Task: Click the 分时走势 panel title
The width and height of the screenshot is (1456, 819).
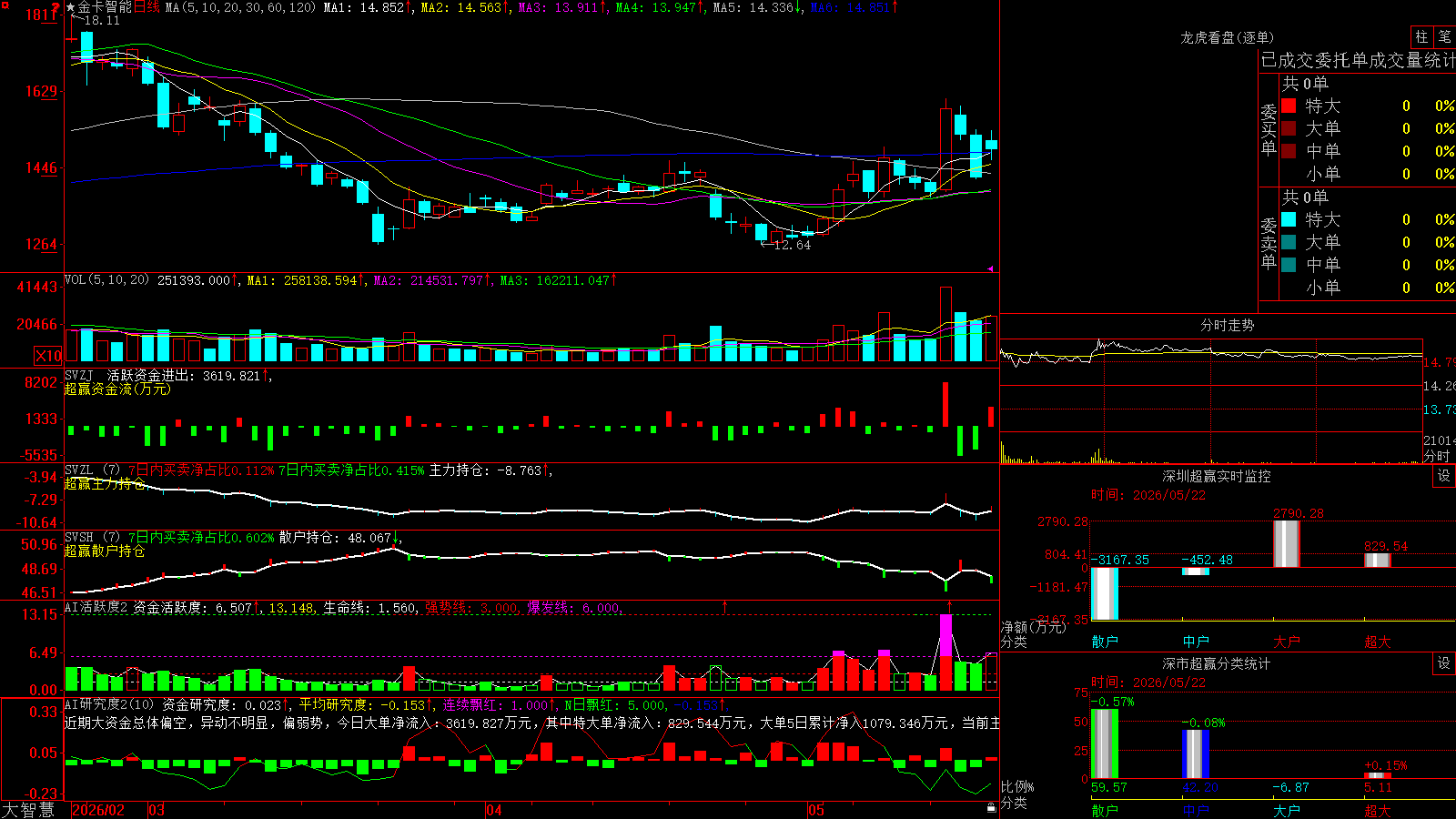Action: (1227, 325)
